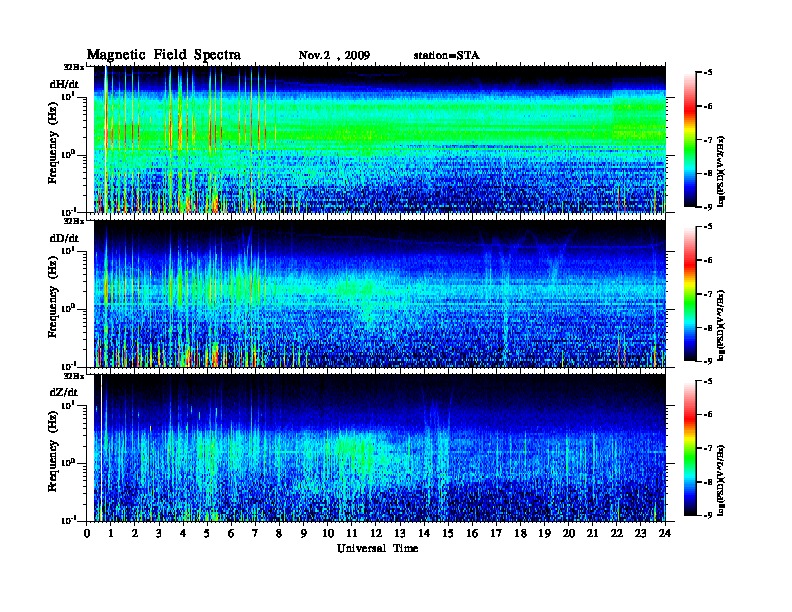Click the hour 13 tick label on the time axis
Image resolution: width=792 pixels, height=612 pixels.
tap(400, 533)
